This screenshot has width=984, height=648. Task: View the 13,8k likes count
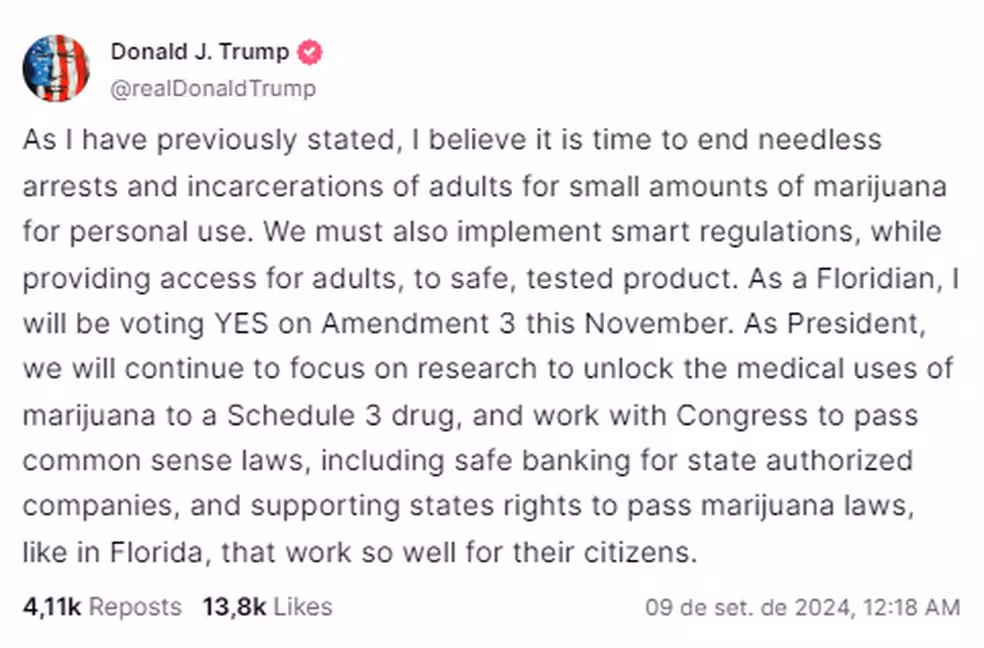click(x=234, y=607)
